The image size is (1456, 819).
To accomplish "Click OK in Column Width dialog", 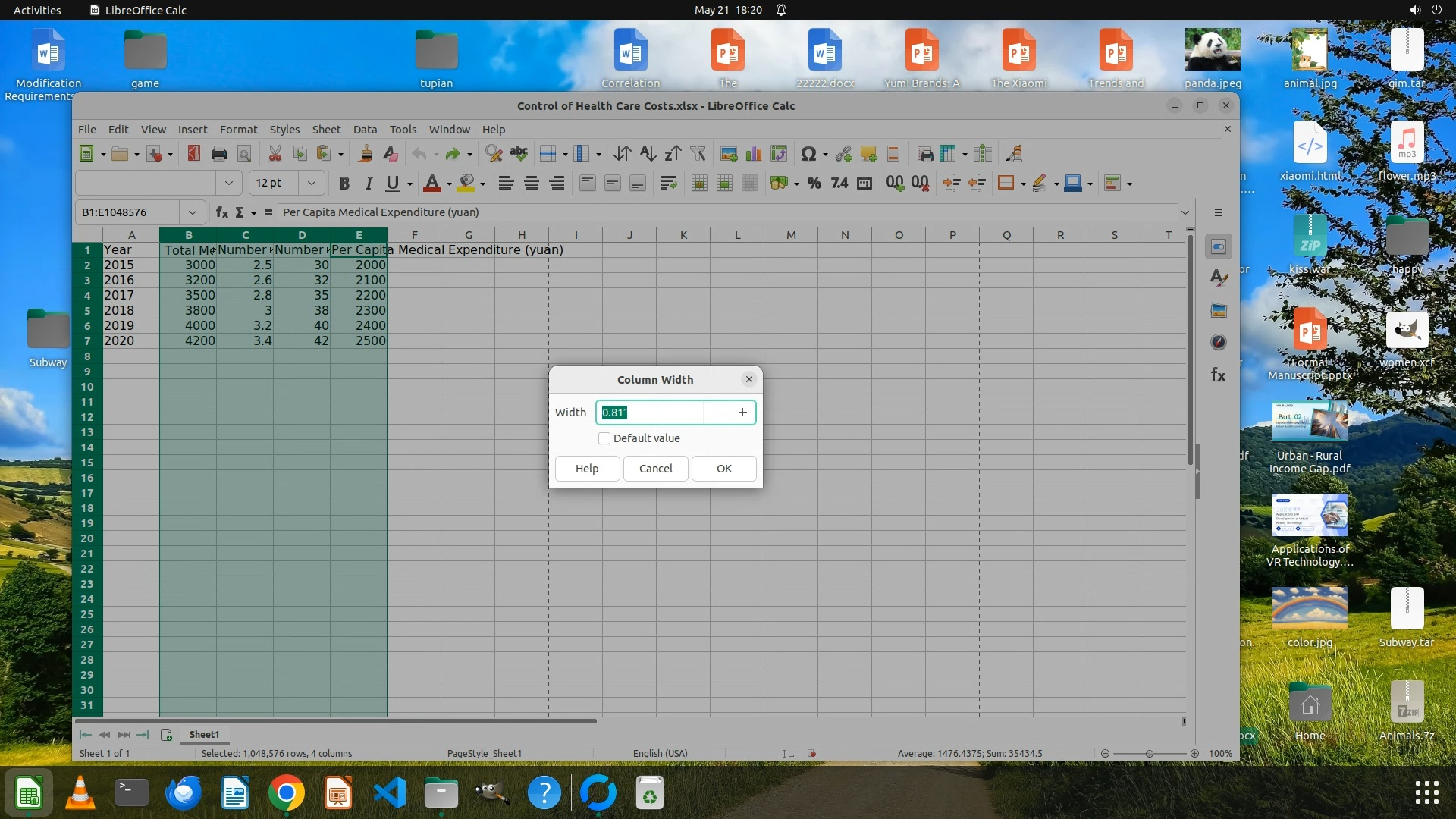I will click(x=723, y=469).
